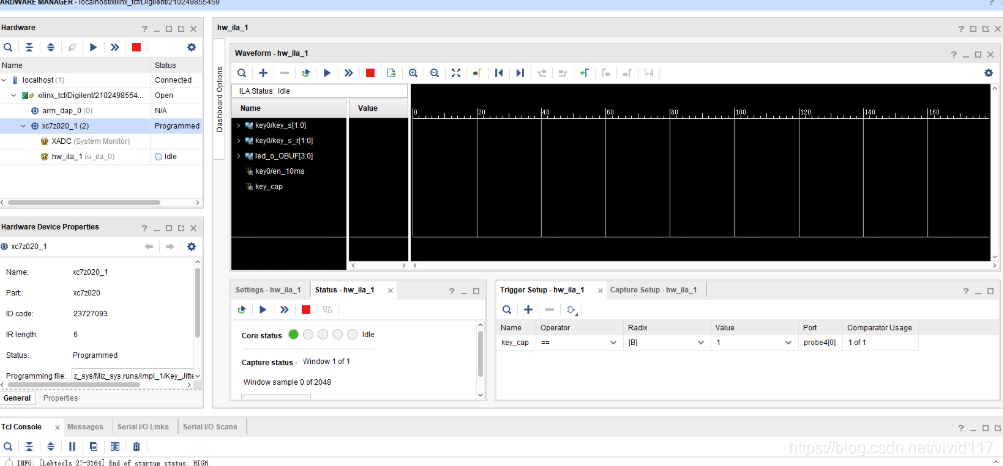Open Programming file dropdown arrow
Image resolution: width=1003 pixels, height=466 pixels.
197,376
